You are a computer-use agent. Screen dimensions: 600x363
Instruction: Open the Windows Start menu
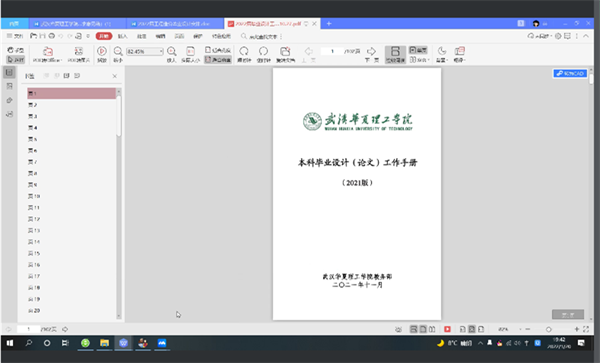click(10, 343)
